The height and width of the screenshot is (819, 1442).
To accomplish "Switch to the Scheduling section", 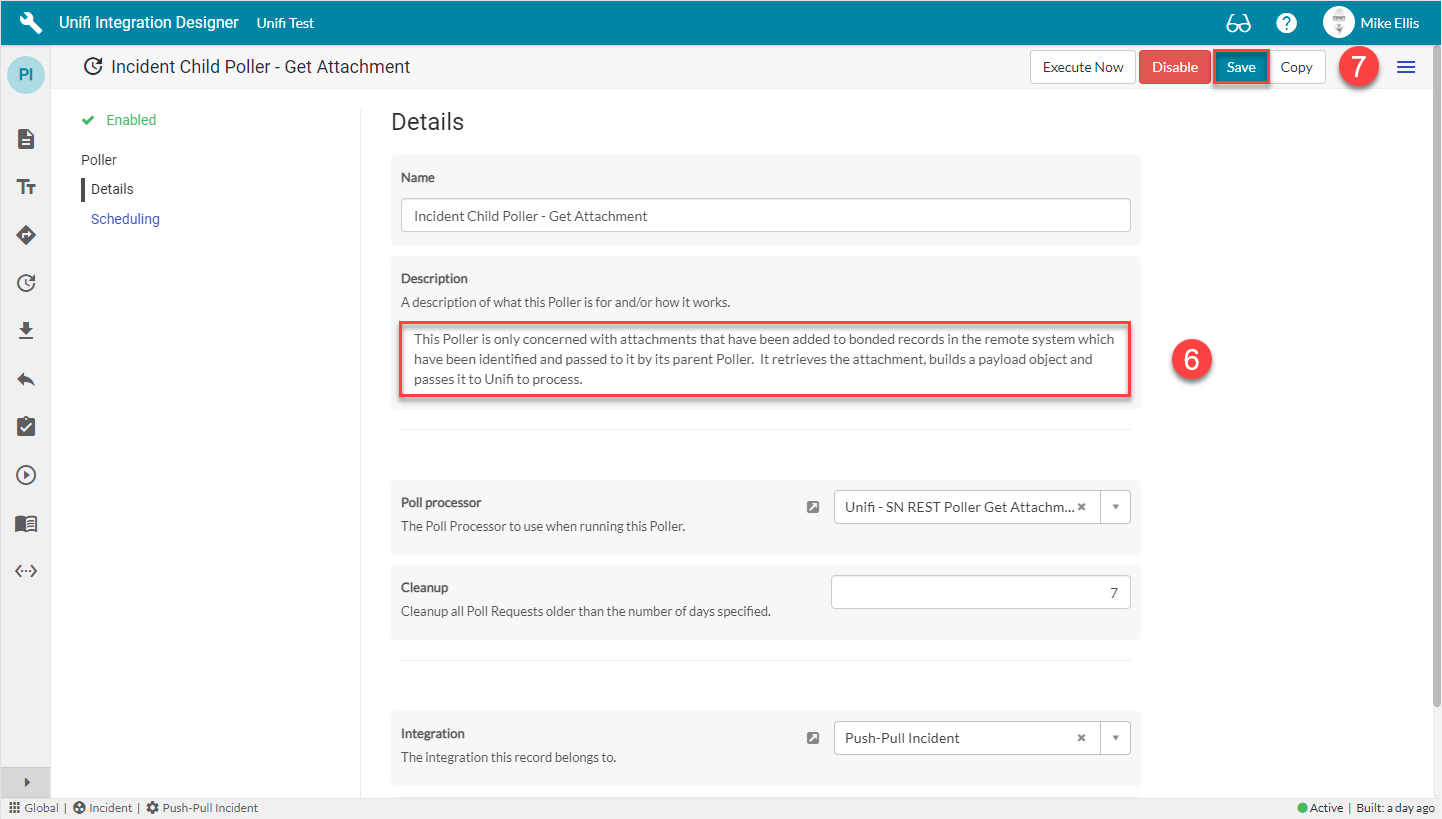I will point(124,218).
